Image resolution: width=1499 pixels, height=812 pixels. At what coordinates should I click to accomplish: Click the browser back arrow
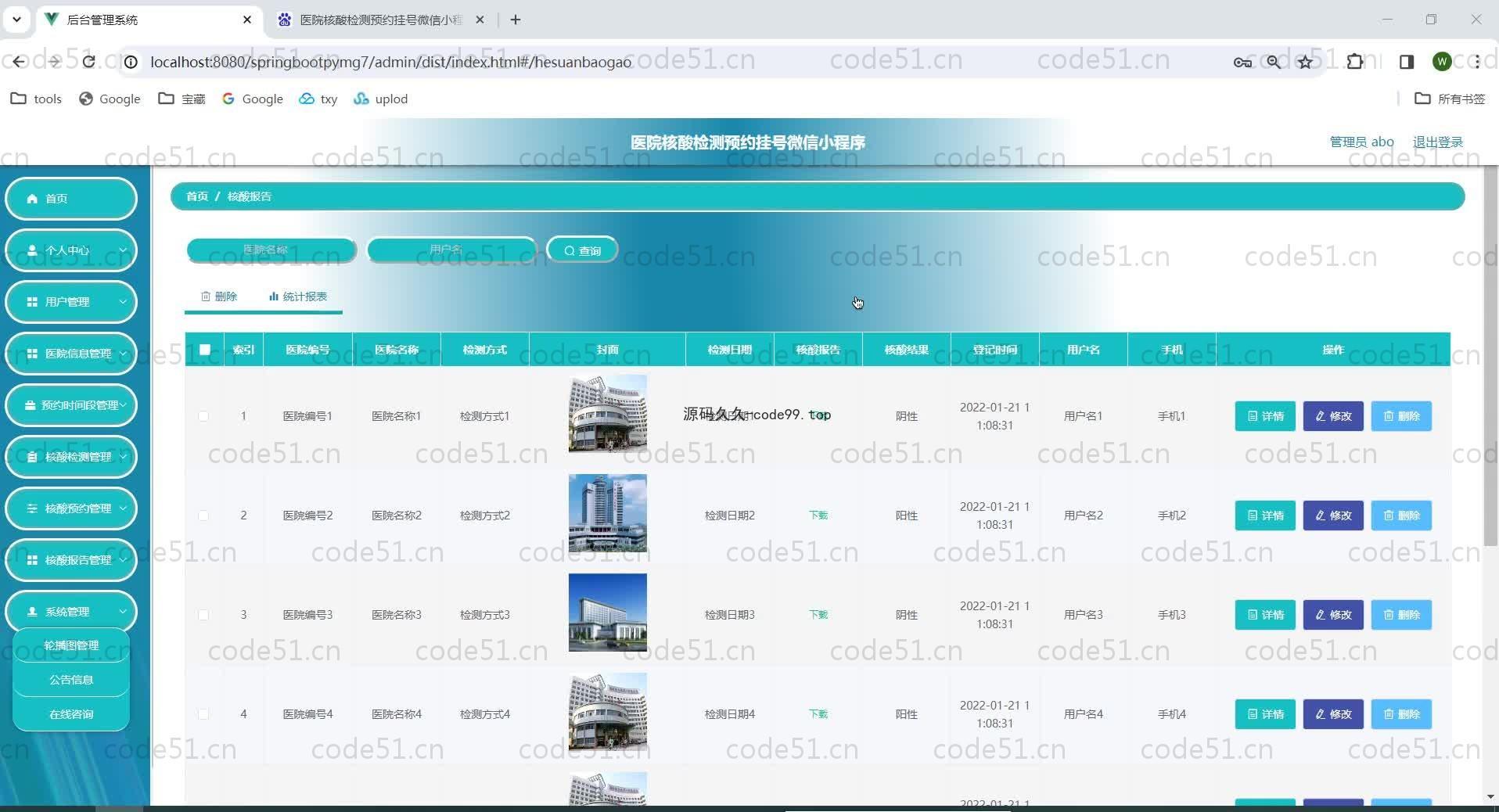(19, 62)
